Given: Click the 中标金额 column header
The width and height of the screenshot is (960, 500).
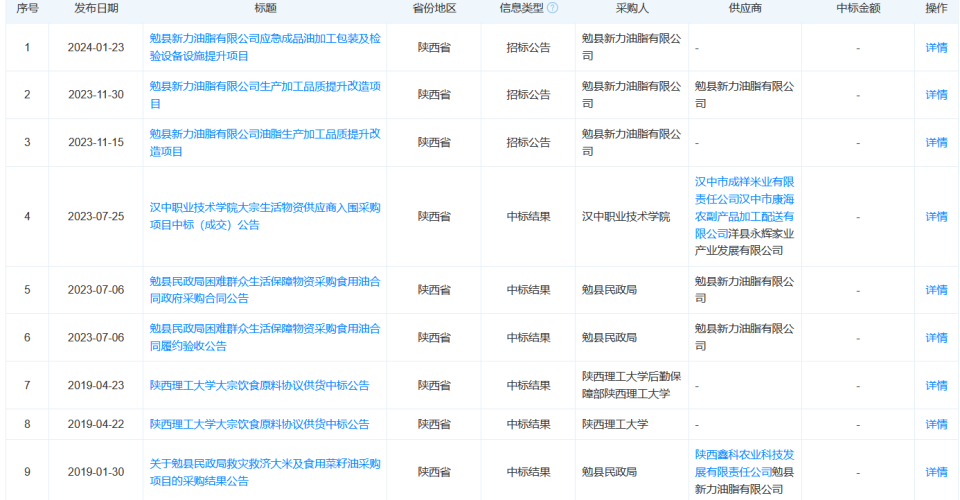Looking at the screenshot, I should pos(858,8).
